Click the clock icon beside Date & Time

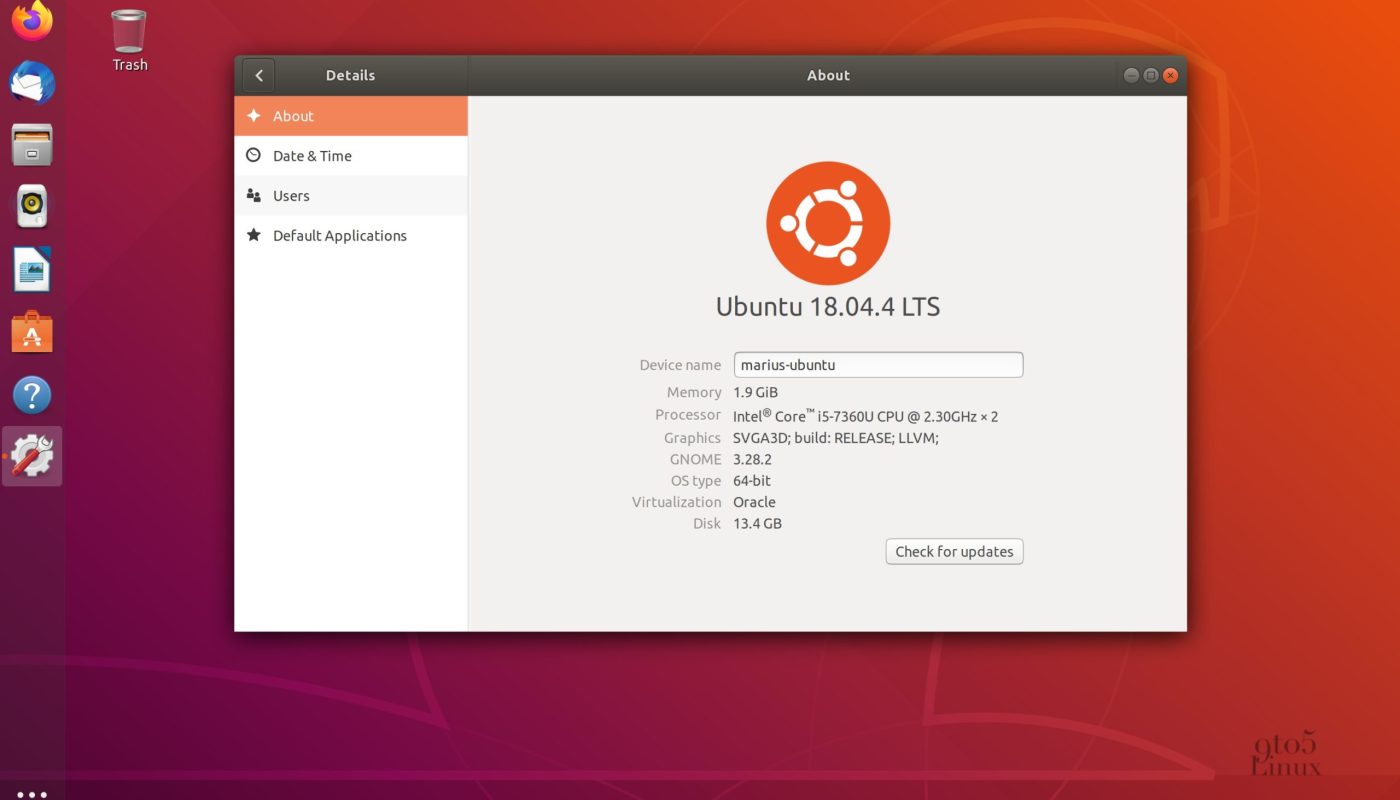click(x=255, y=155)
